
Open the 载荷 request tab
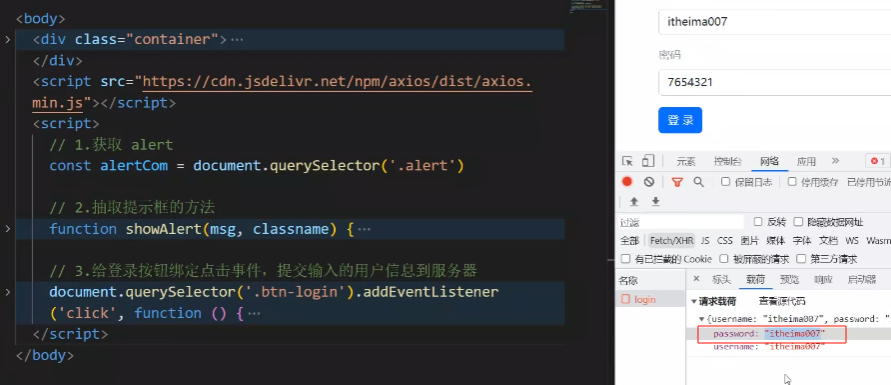[756, 279]
